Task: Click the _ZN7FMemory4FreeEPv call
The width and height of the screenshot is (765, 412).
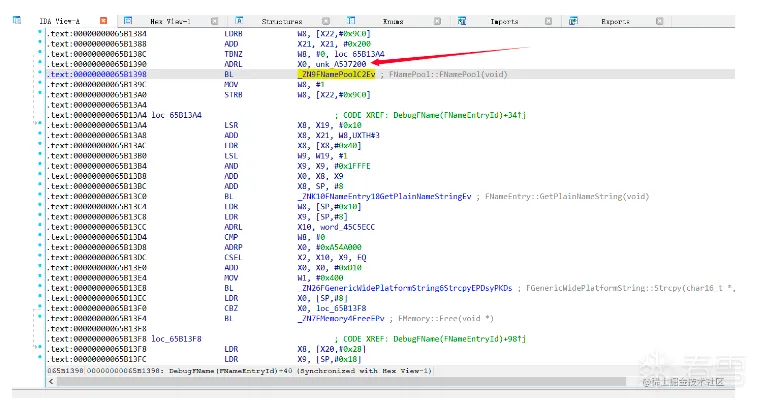Action: [x=341, y=318]
